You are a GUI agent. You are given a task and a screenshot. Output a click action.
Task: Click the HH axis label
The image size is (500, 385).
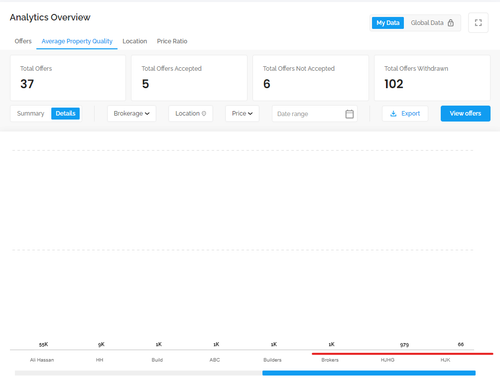click(x=99, y=360)
